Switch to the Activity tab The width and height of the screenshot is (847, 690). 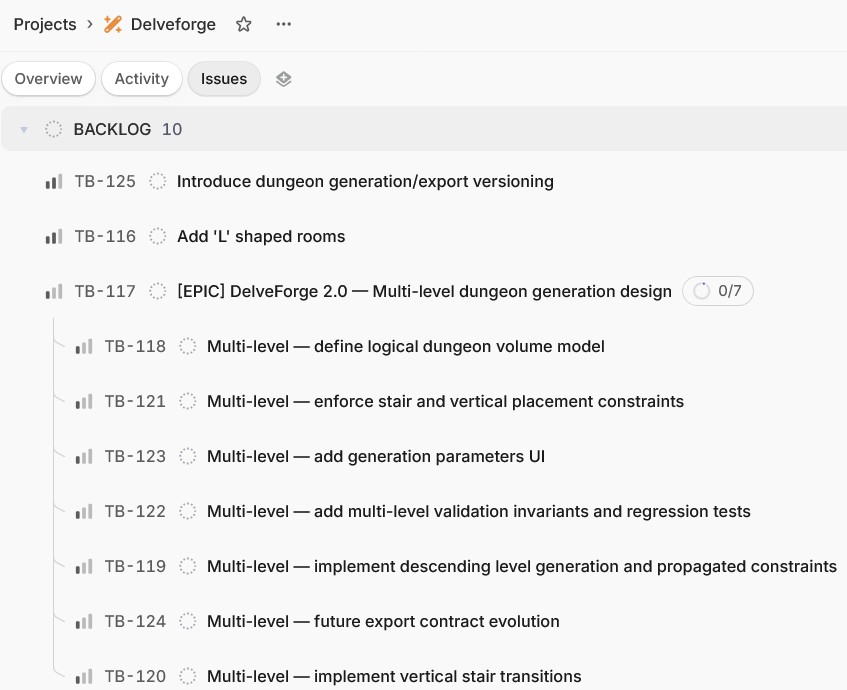pos(142,79)
